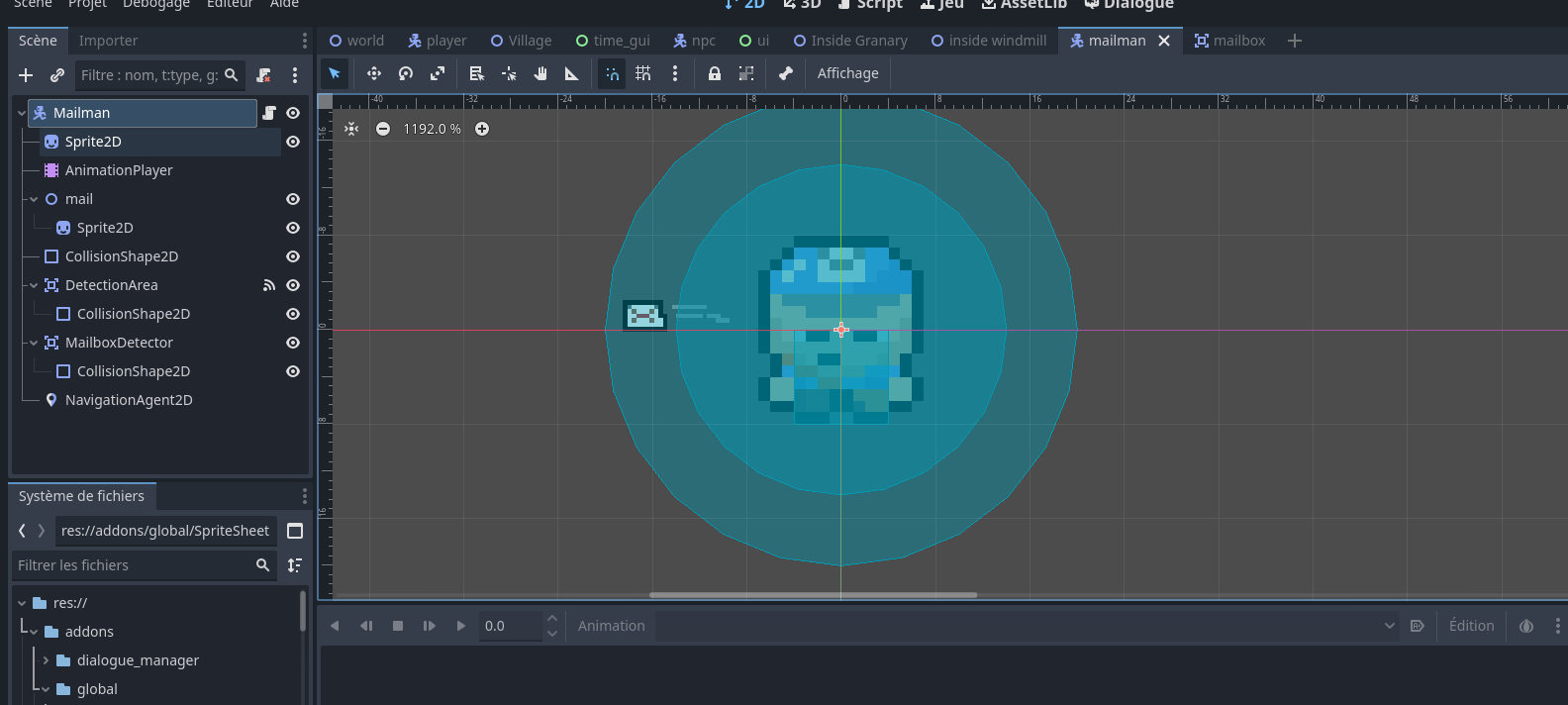Switch to the mailbox scene tab
This screenshot has width=1568, height=705.
(x=1229, y=41)
